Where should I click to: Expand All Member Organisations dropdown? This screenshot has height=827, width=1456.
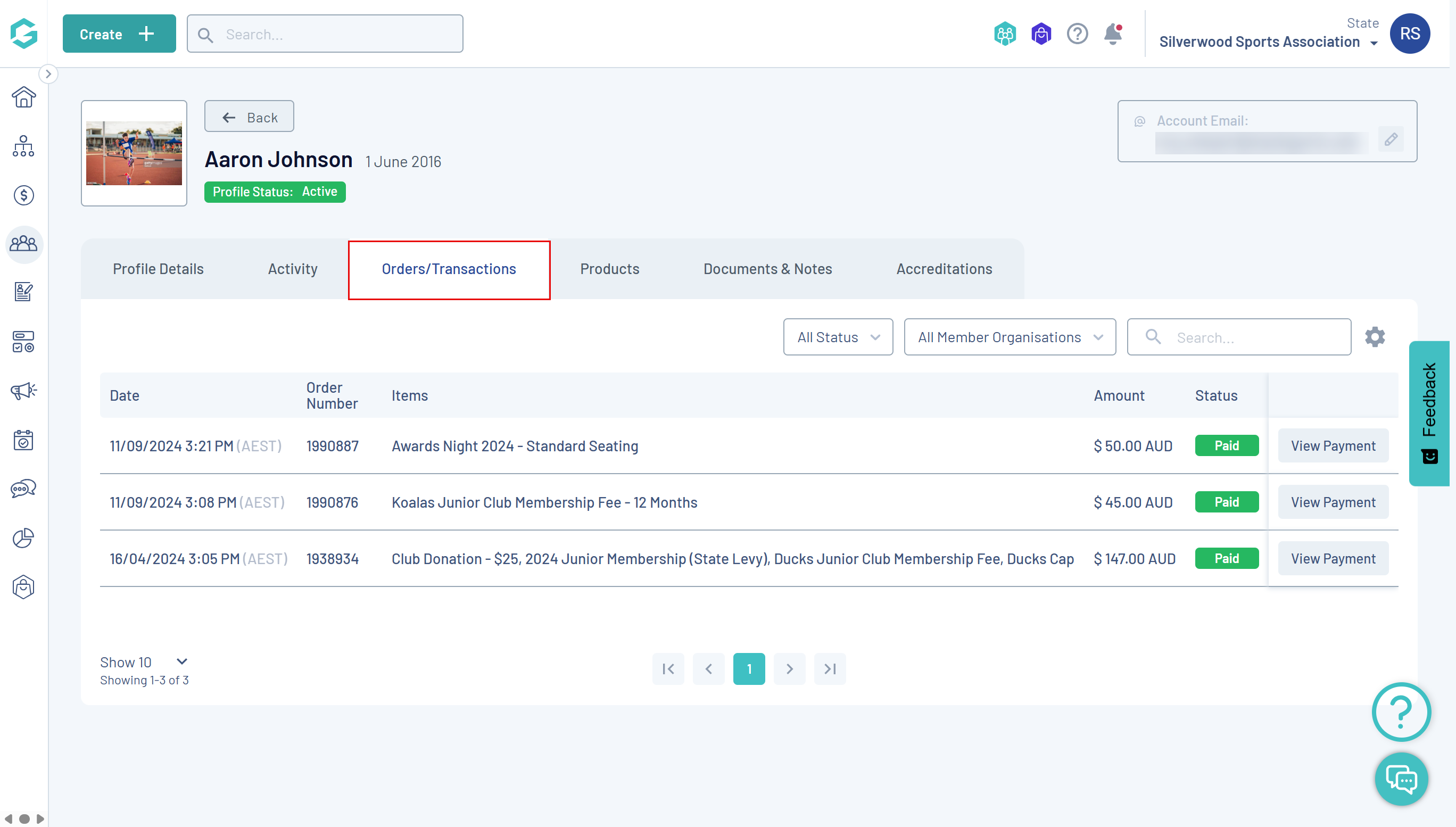tap(1009, 337)
